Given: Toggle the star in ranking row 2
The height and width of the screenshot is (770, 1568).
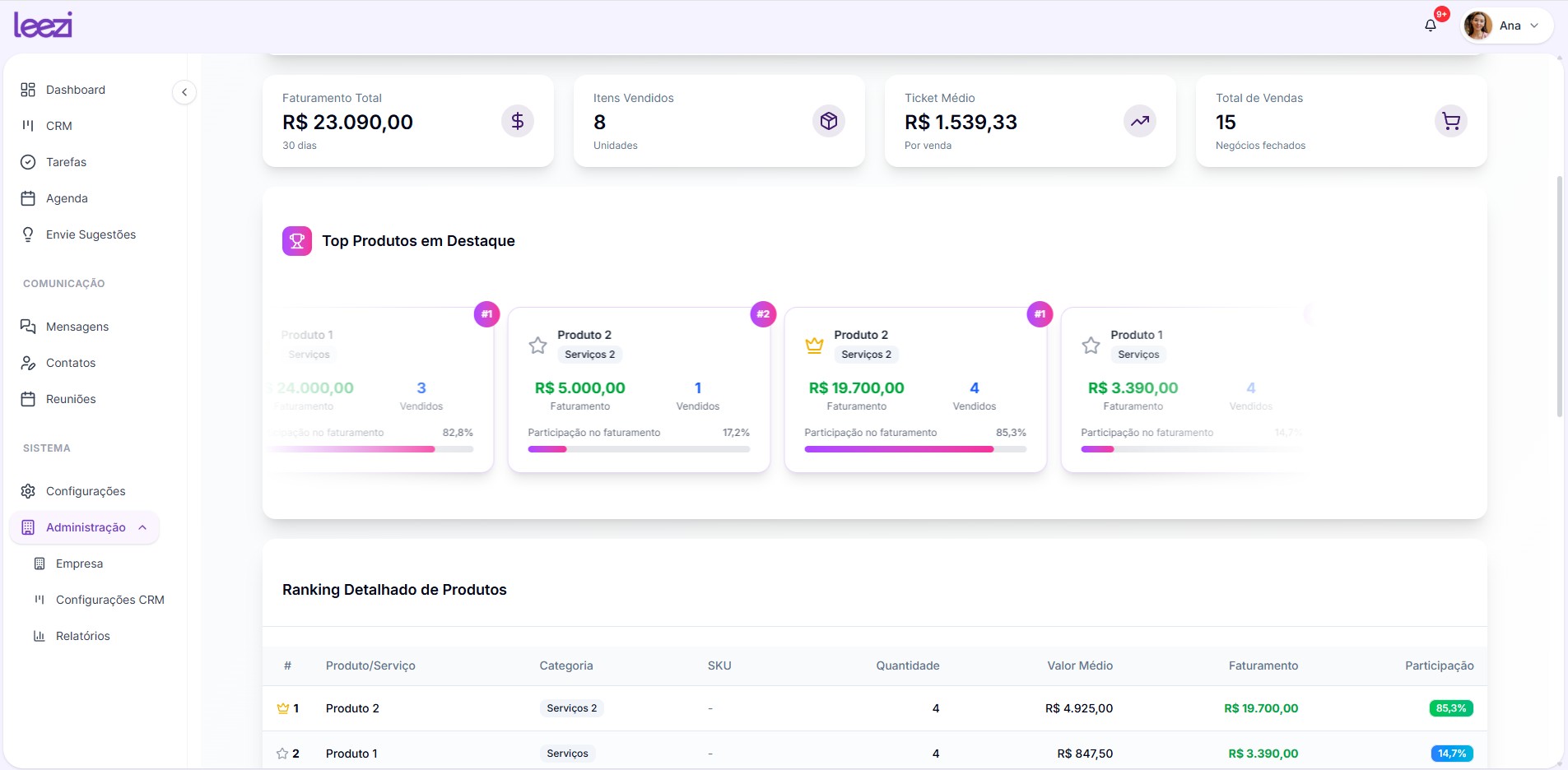Looking at the screenshot, I should click(x=282, y=754).
